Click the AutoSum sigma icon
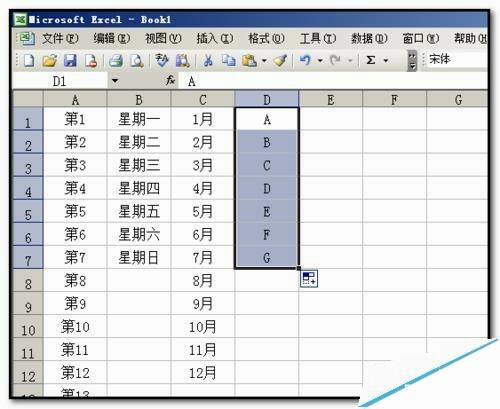Screen dimensions: 500x409 (x=371, y=60)
